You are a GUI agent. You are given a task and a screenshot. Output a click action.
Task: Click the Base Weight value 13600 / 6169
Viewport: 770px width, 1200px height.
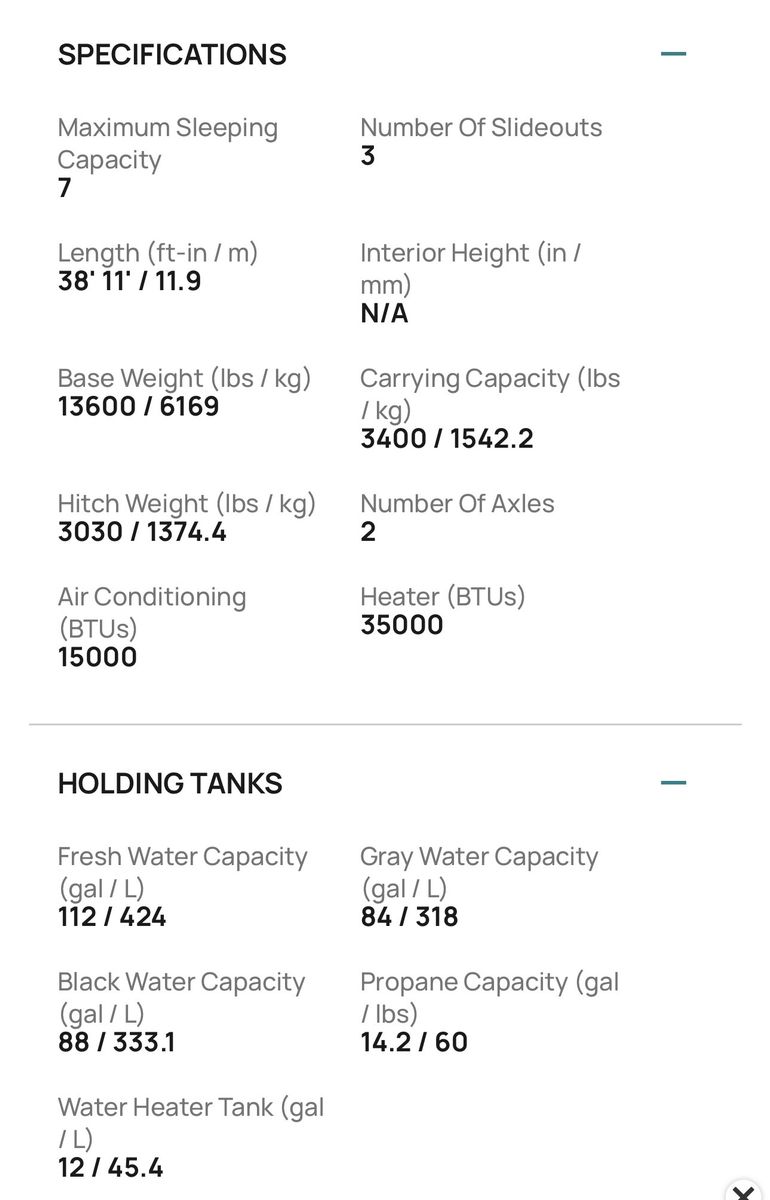point(139,407)
